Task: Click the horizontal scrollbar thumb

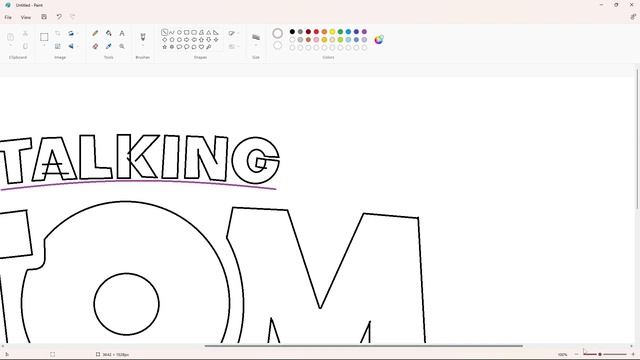Action: (x=364, y=346)
